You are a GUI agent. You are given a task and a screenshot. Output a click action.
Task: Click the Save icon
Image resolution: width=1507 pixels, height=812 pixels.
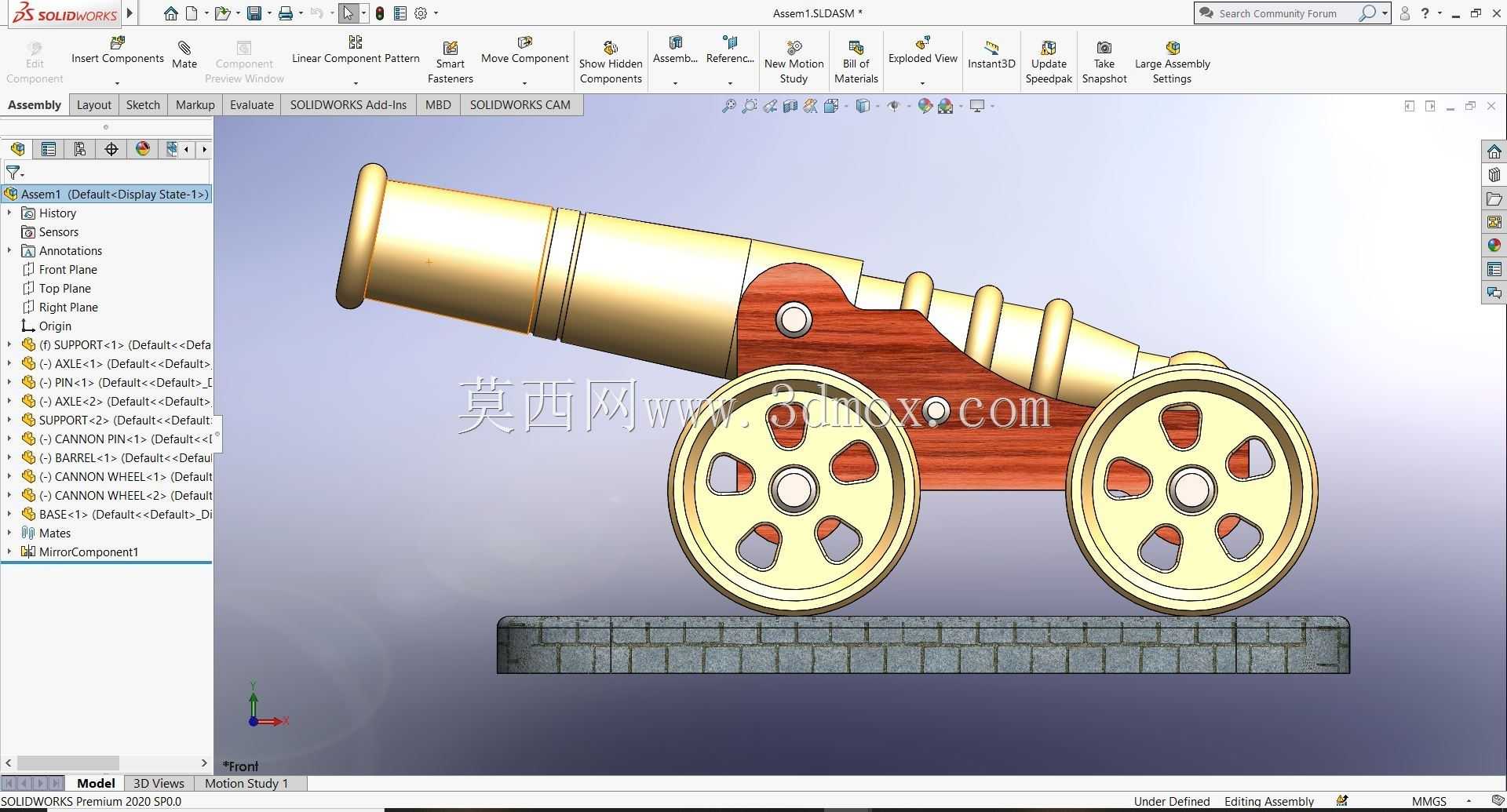(x=254, y=13)
